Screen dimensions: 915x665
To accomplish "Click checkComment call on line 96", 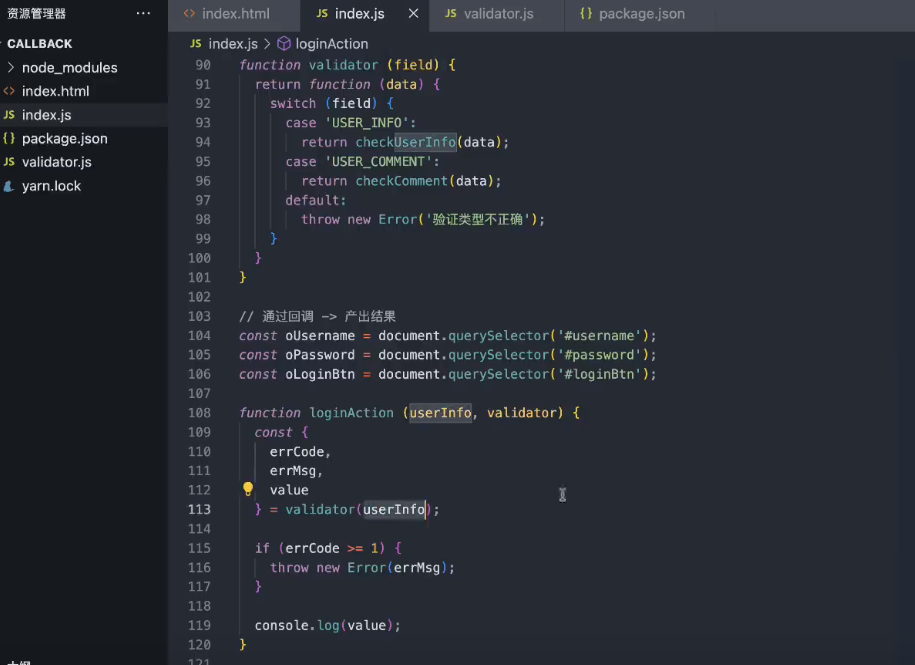I will [x=401, y=181].
